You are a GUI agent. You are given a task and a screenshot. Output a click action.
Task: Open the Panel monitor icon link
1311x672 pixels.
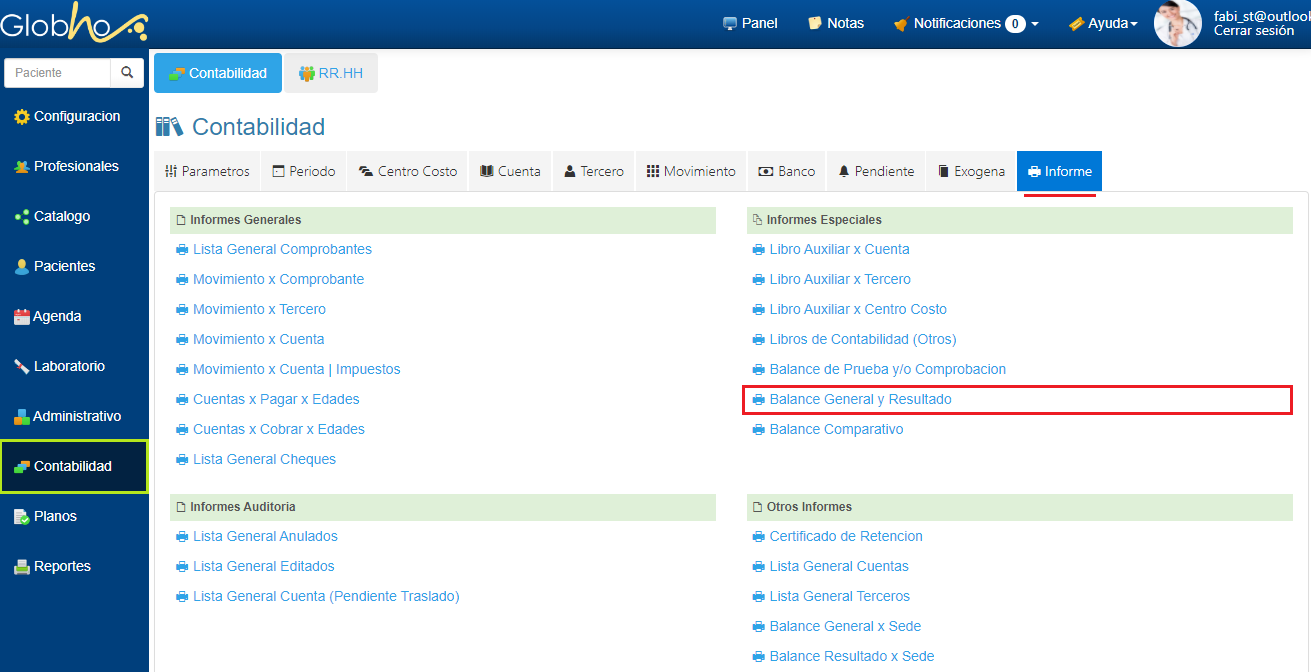pos(750,23)
